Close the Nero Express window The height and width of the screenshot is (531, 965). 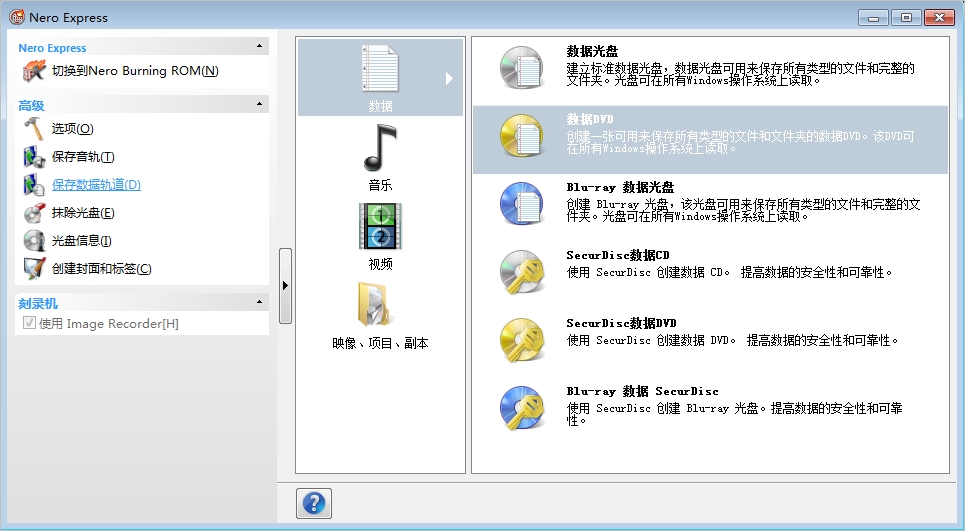(x=939, y=18)
